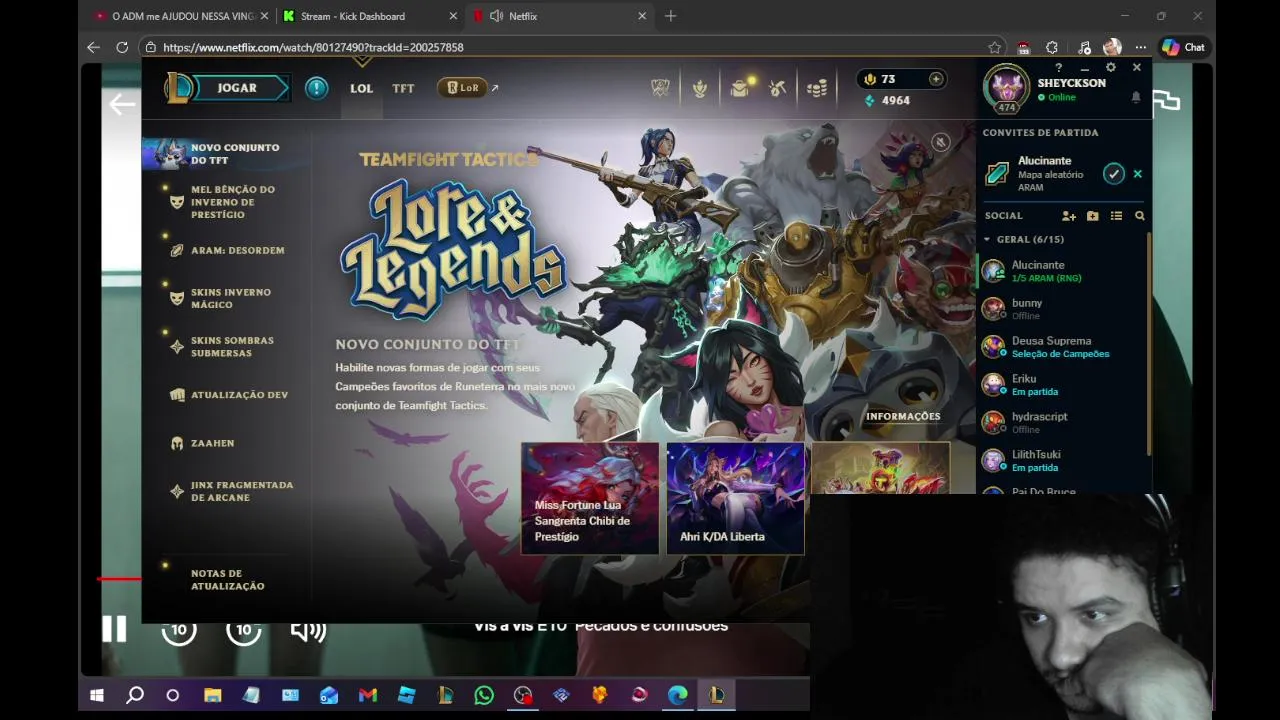Collapse the GERAL (6/15) friends group
The image size is (1280, 720).
[x=987, y=240]
